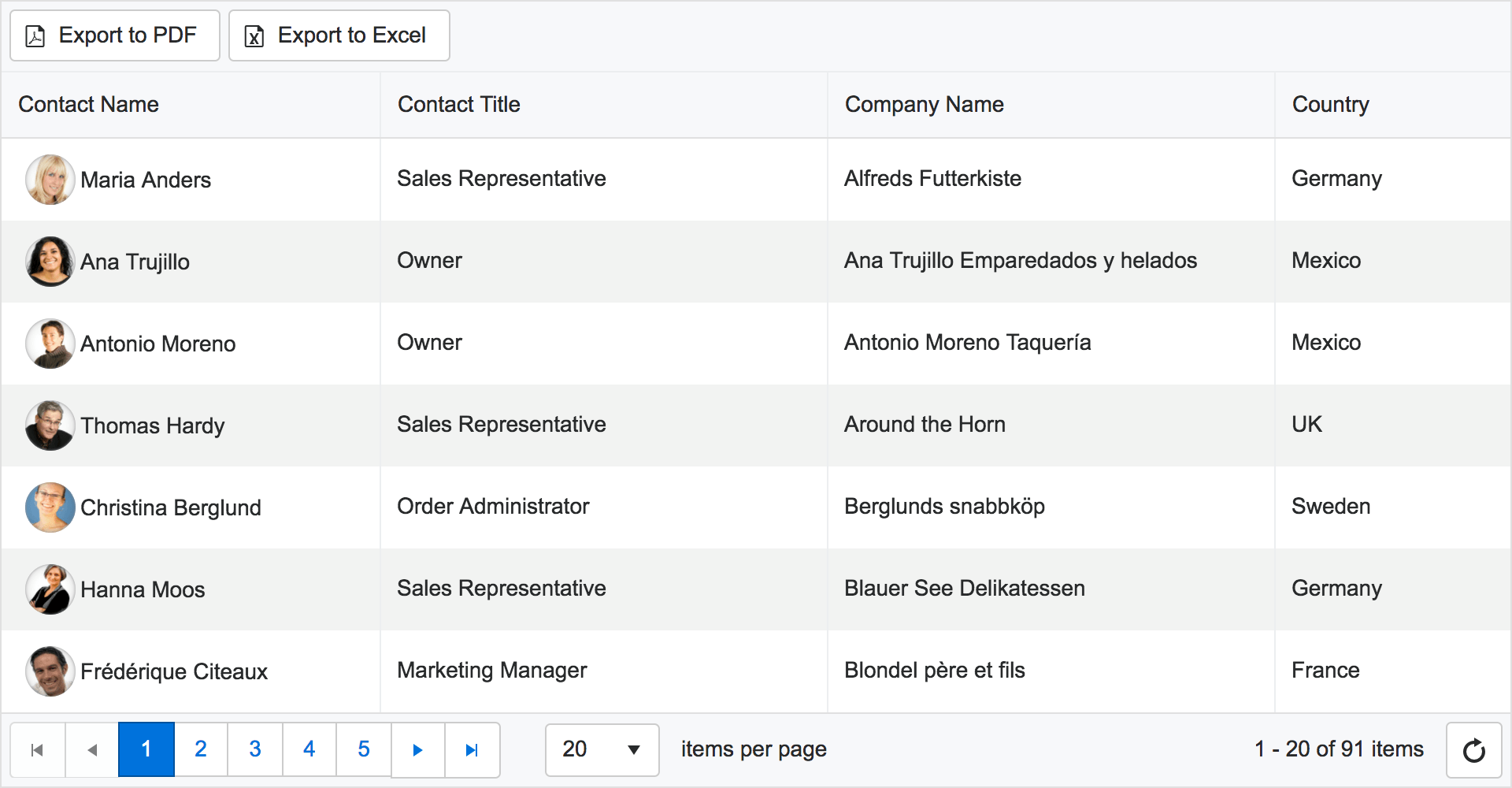The image size is (1512, 788).
Task: Open page 2 of the grid
Action: coord(201,749)
